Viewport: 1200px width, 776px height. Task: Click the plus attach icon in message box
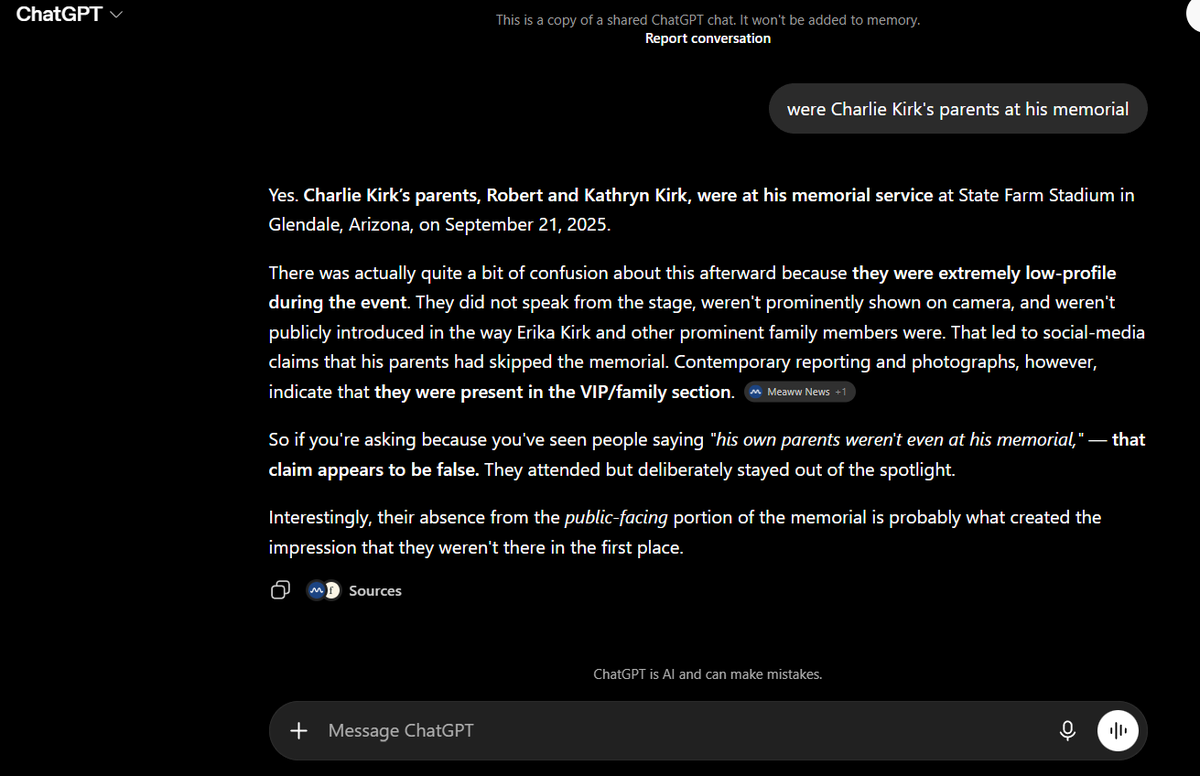tap(298, 731)
